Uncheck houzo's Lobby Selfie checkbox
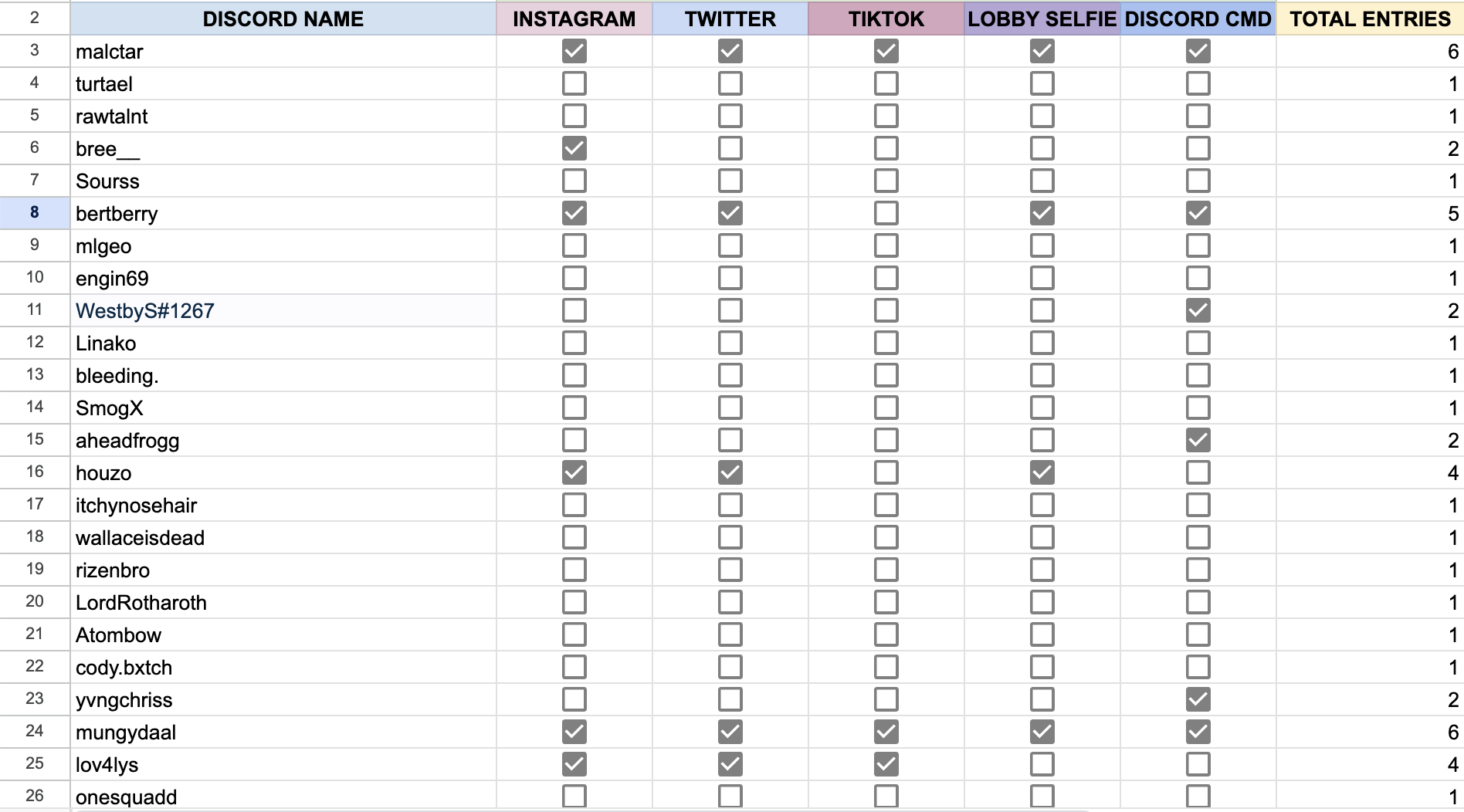Viewport: 1464px width, 812px height. point(1042,472)
